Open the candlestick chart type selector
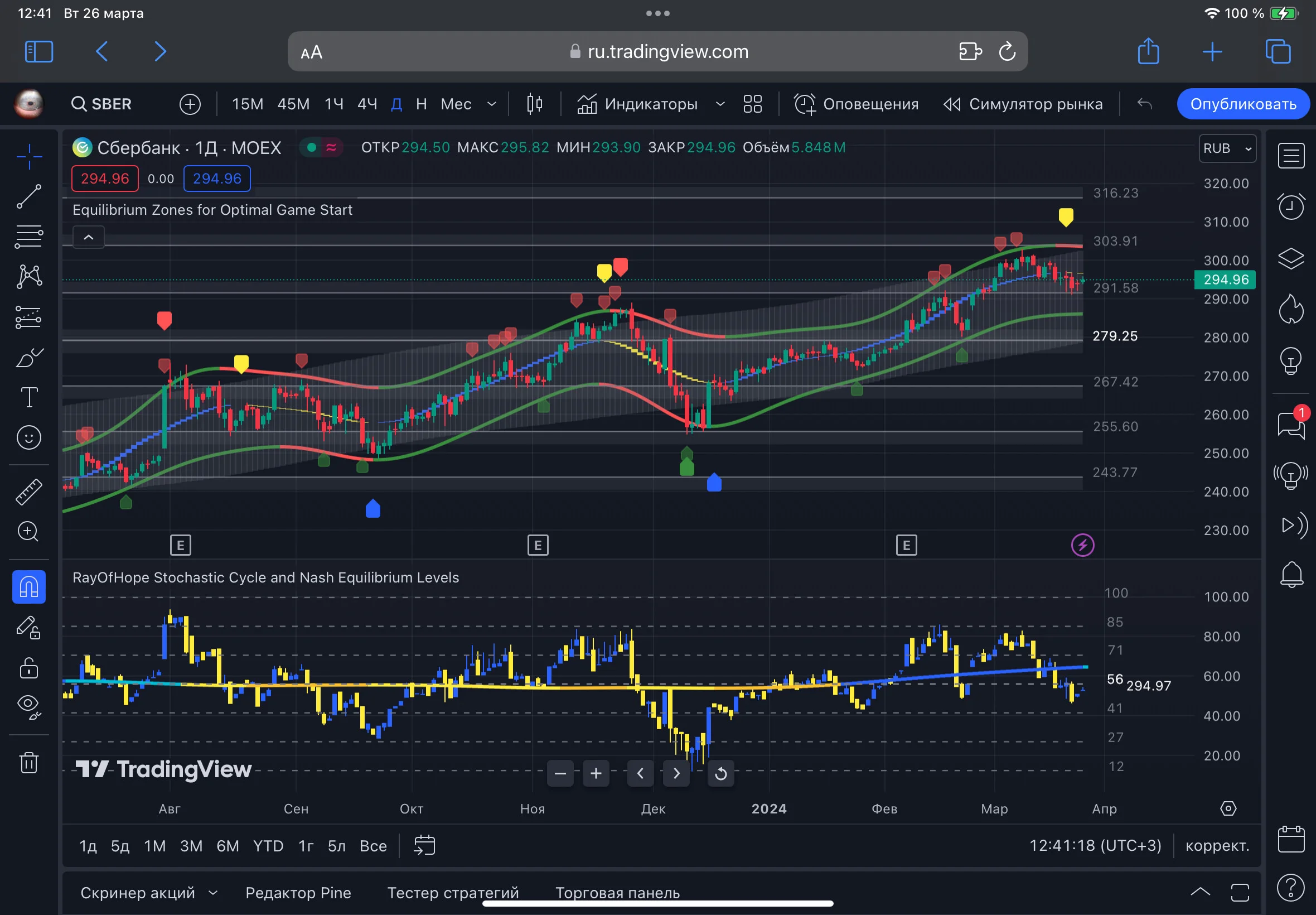 point(534,104)
